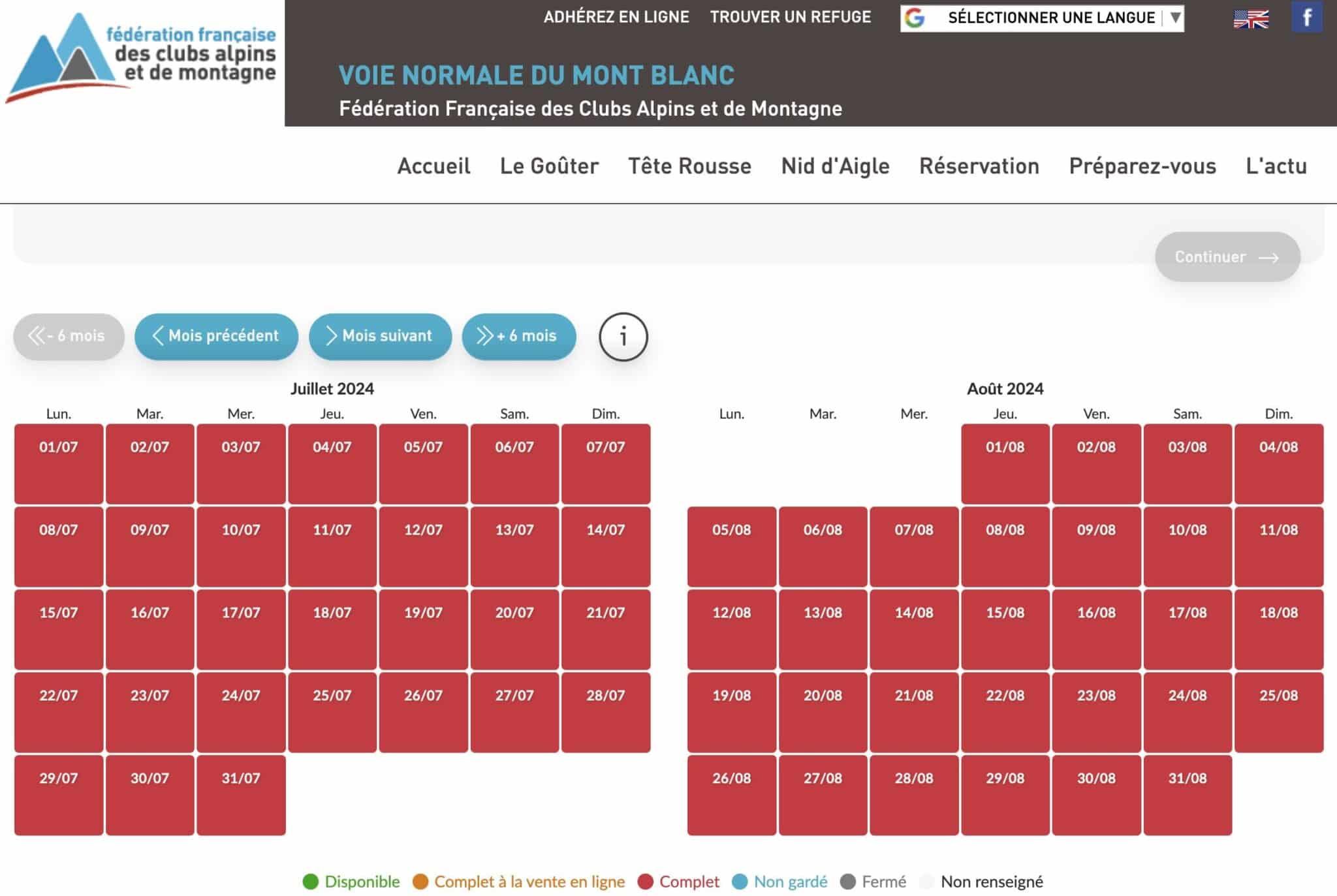Click Trouver un refuge link

tap(790, 17)
